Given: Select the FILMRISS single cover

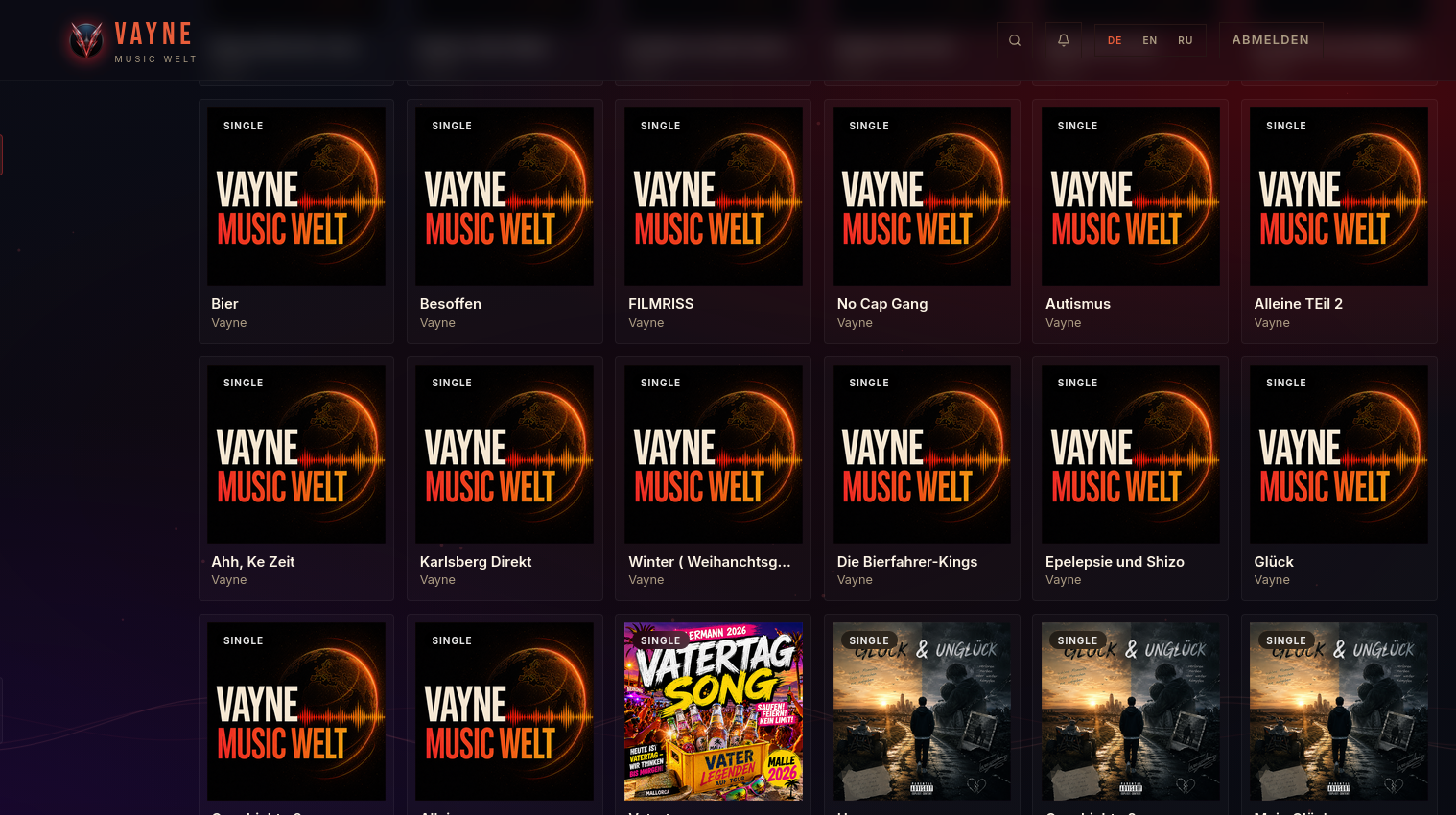Looking at the screenshot, I should coord(714,197).
